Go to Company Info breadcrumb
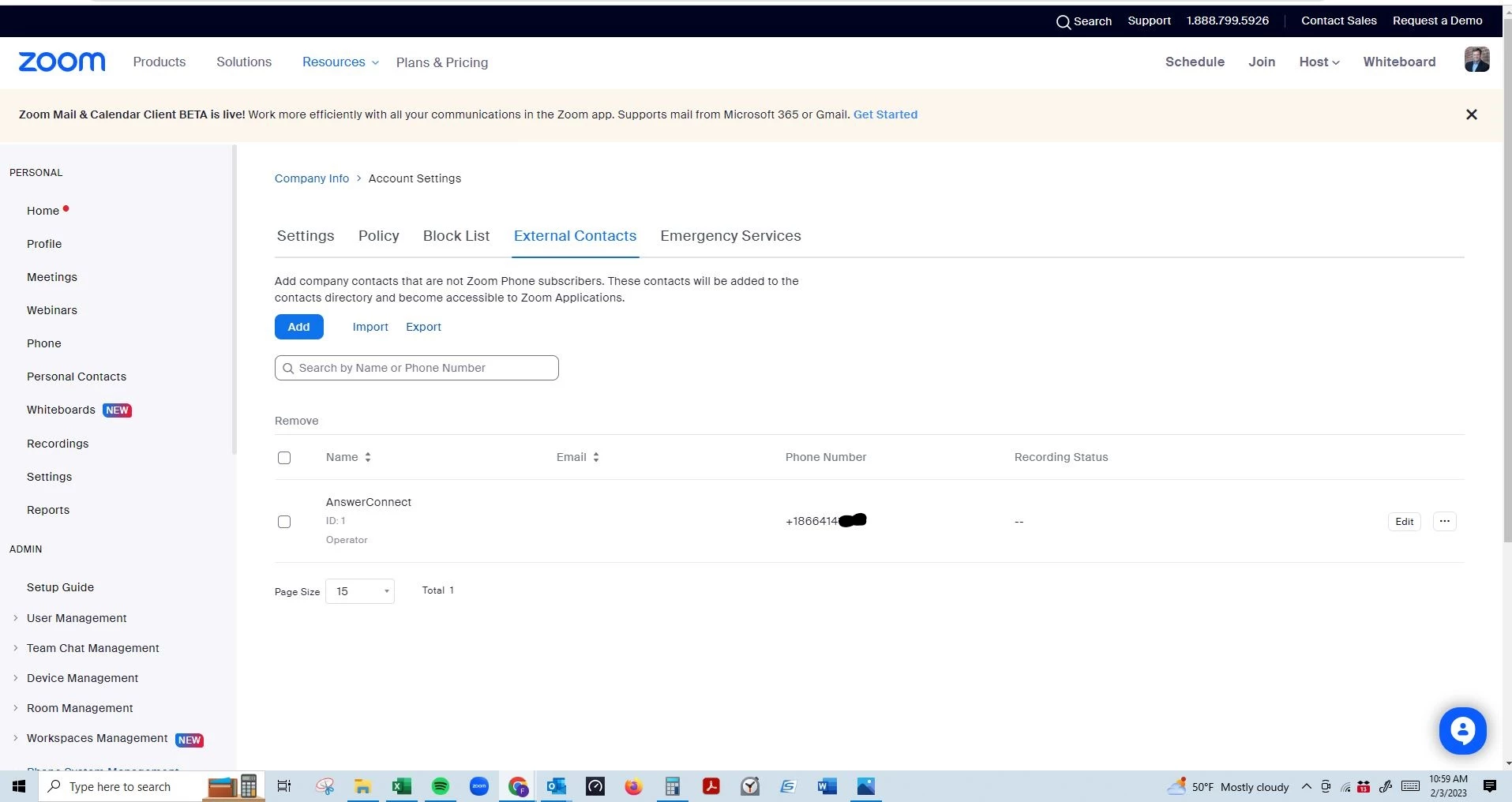1512x802 pixels. (x=312, y=178)
